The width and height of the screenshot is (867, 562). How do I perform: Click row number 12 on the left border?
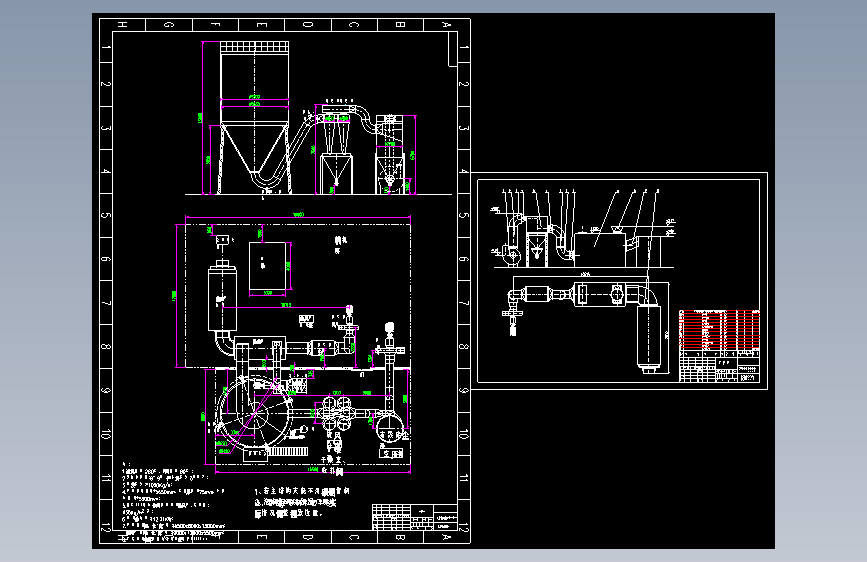[x=106, y=526]
